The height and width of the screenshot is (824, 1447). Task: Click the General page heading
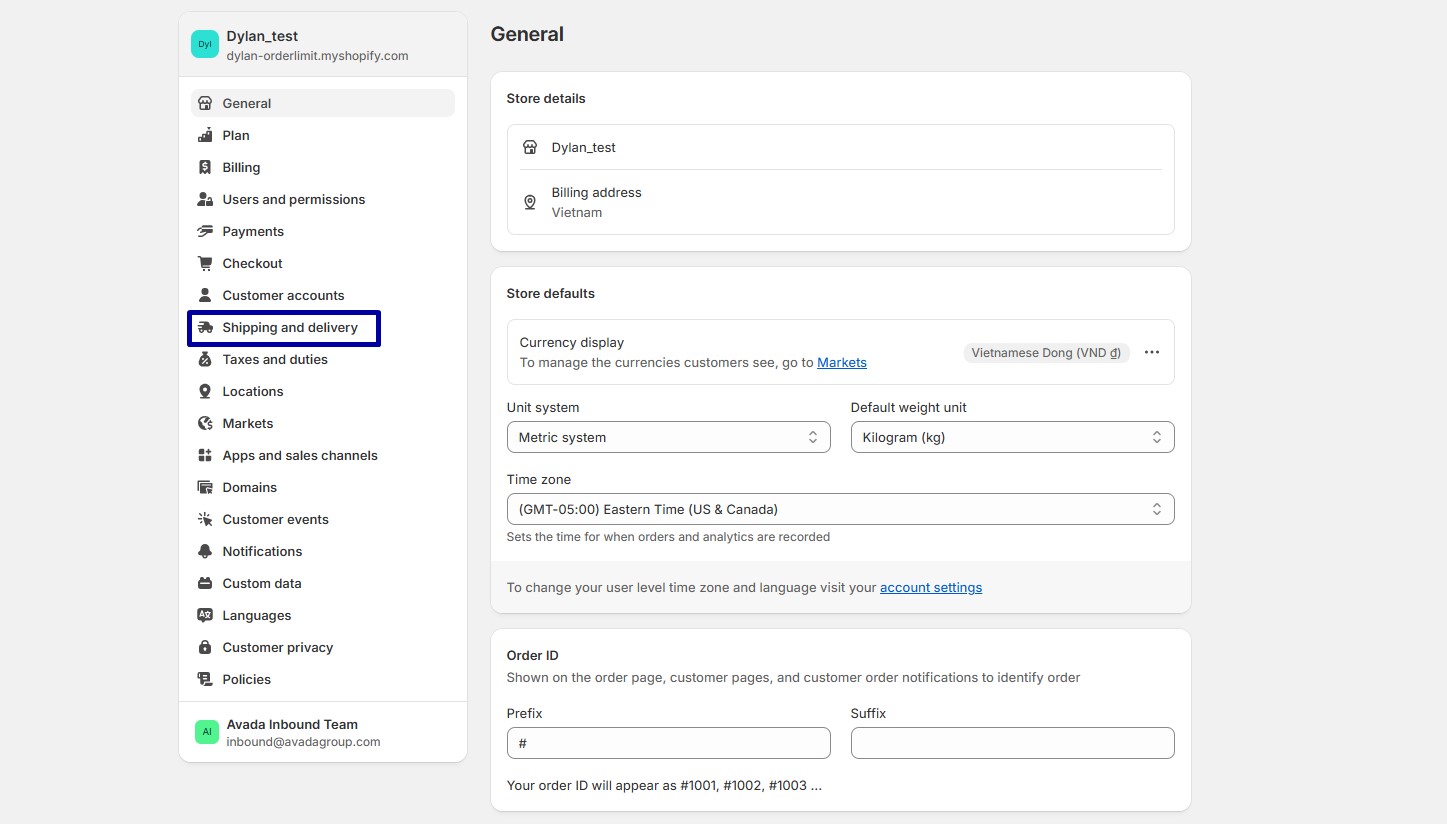pos(527,34)
